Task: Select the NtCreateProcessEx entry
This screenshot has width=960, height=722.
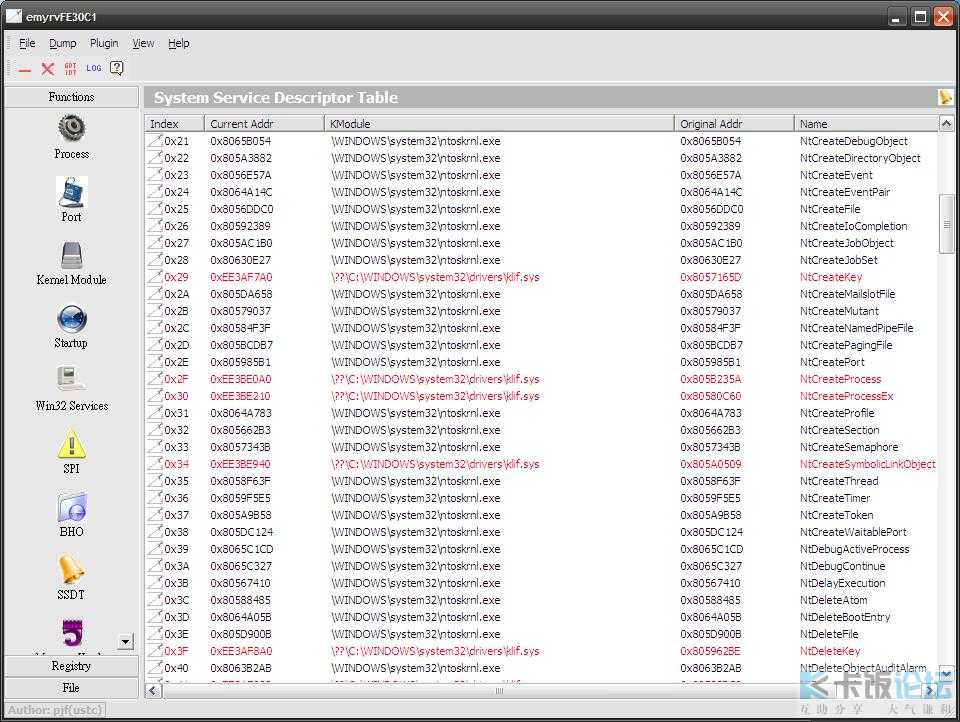Action: [846, 396]
